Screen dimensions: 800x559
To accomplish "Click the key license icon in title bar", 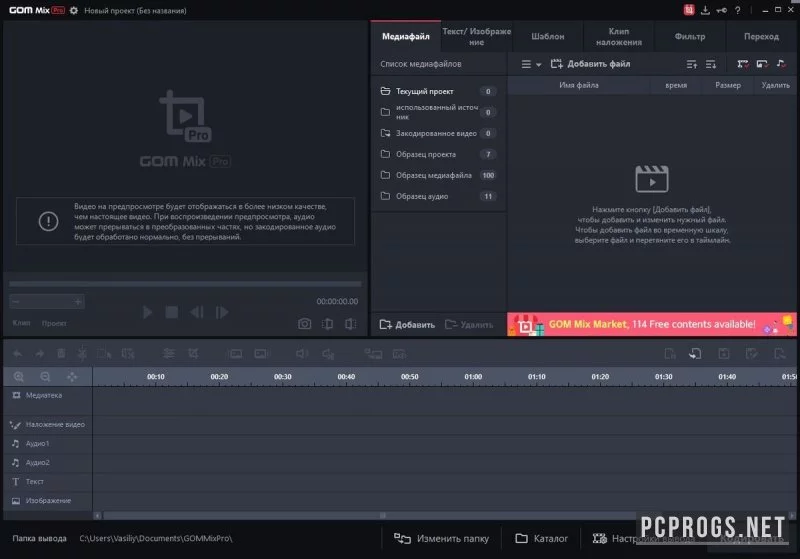I will tap(721, 10).
